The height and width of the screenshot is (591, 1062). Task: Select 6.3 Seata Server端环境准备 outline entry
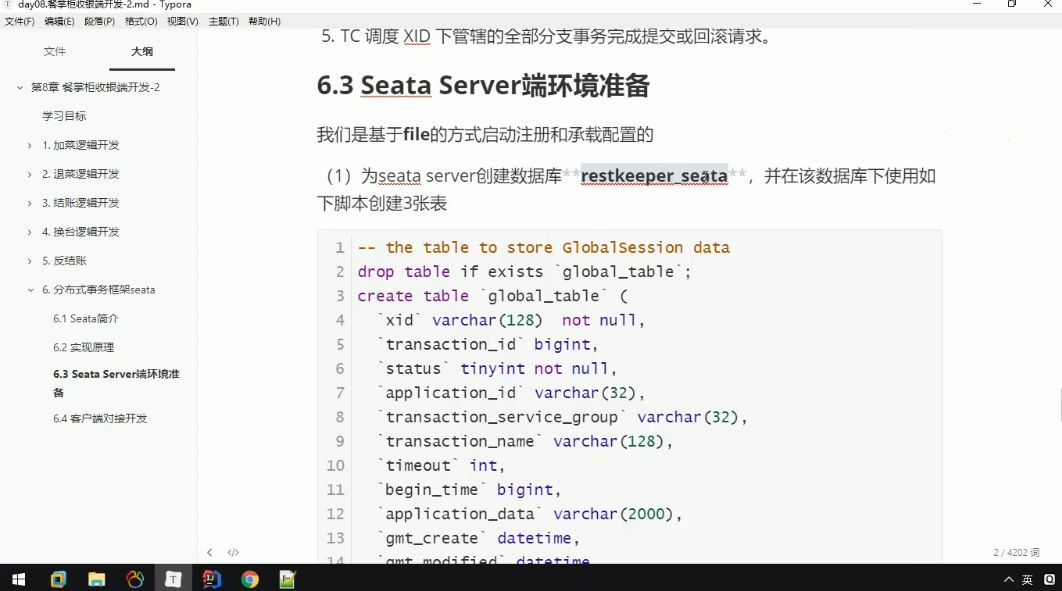[116, 383]
